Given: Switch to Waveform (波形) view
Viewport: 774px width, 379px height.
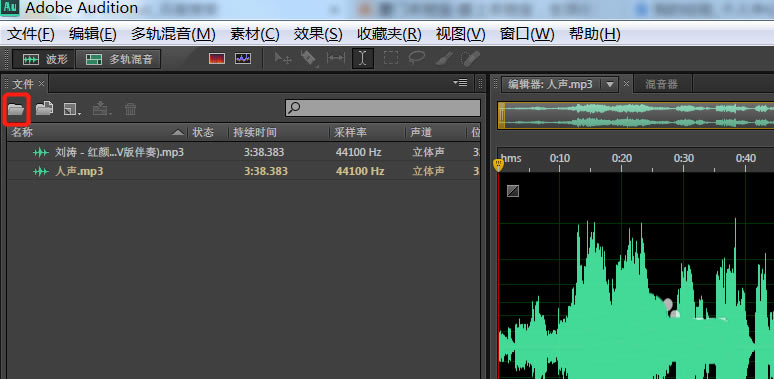Looking at the screenshot, I should tap(43, 59).
